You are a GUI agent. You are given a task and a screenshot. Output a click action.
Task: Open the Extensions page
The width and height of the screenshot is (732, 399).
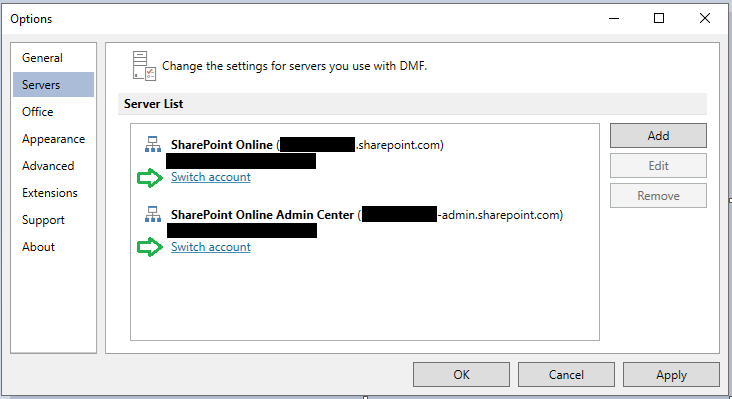click(x=53, y=193)
